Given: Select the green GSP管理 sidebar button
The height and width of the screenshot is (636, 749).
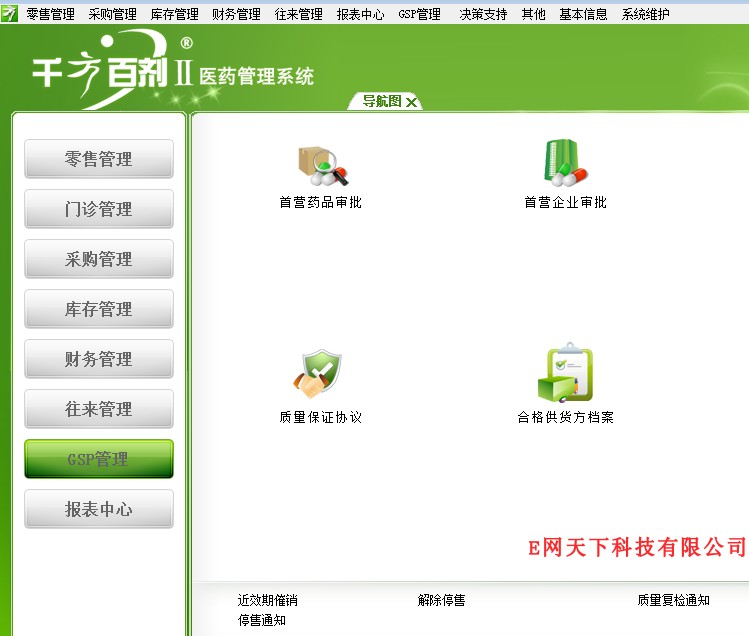Looking at the screenshot, I should pos(99,459).
